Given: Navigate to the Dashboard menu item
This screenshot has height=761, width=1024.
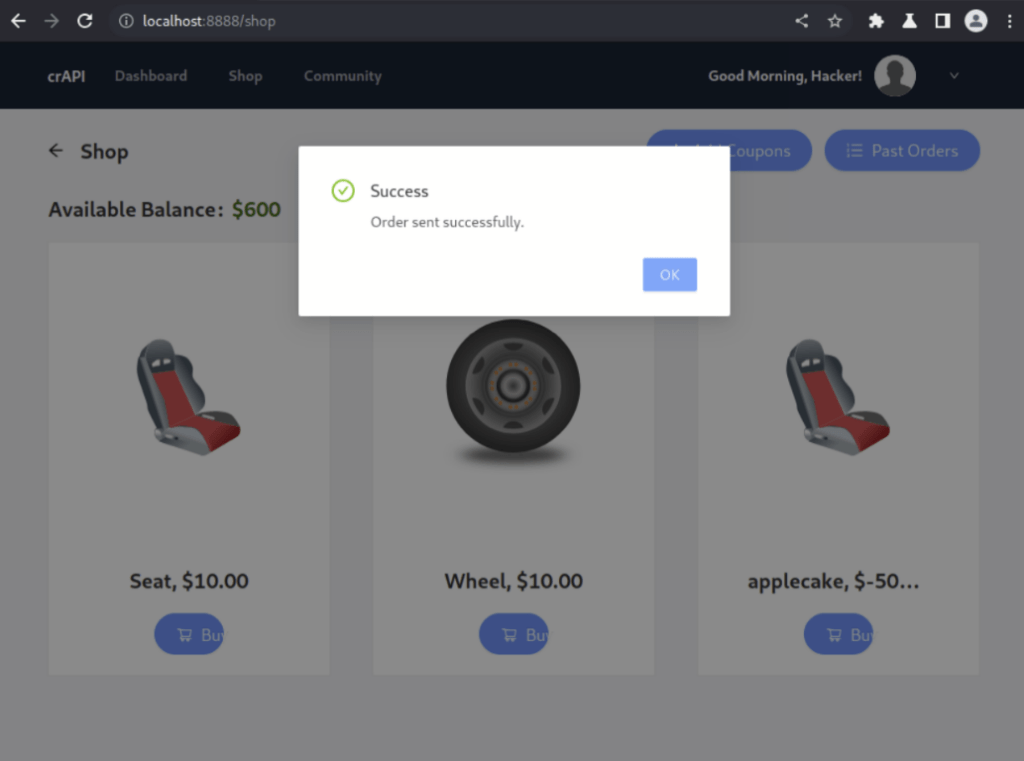Looking at the screenshot, I should [x=151, y=76].
